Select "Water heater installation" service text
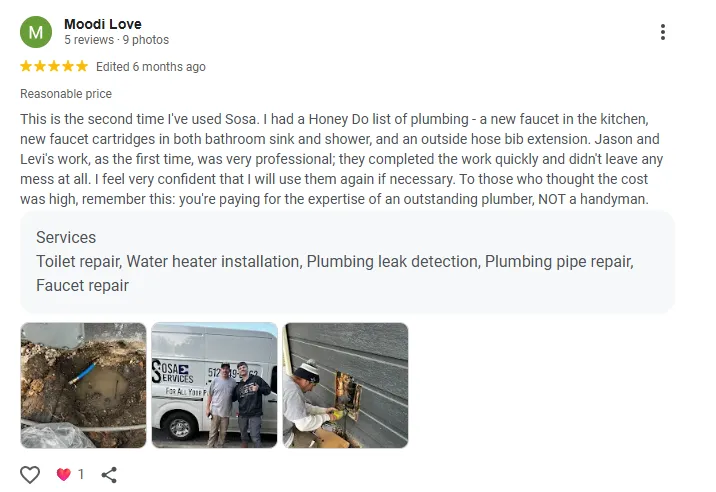 coord(214,262)
